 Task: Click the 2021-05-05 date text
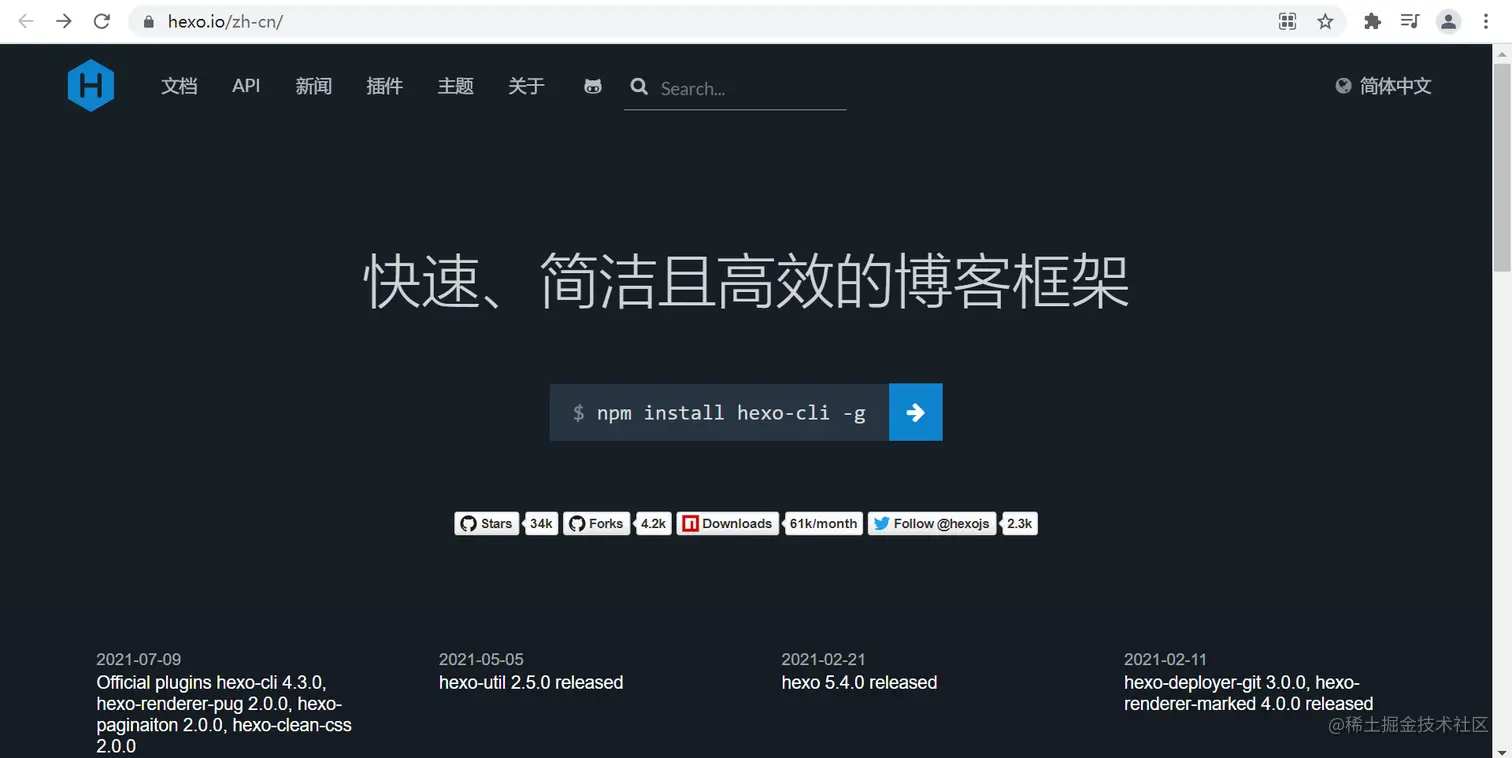coord(481,659)
